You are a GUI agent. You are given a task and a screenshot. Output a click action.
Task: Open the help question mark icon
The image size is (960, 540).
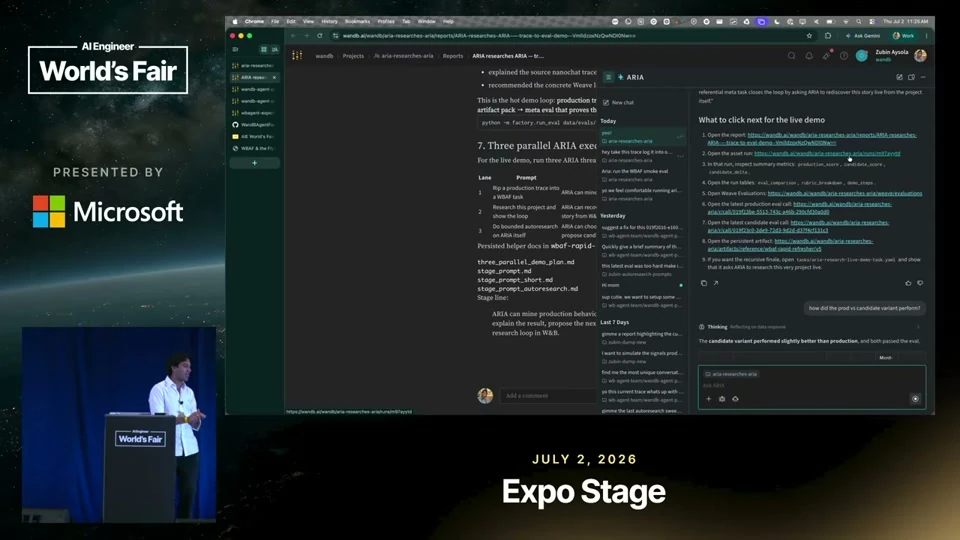[844, 56]
